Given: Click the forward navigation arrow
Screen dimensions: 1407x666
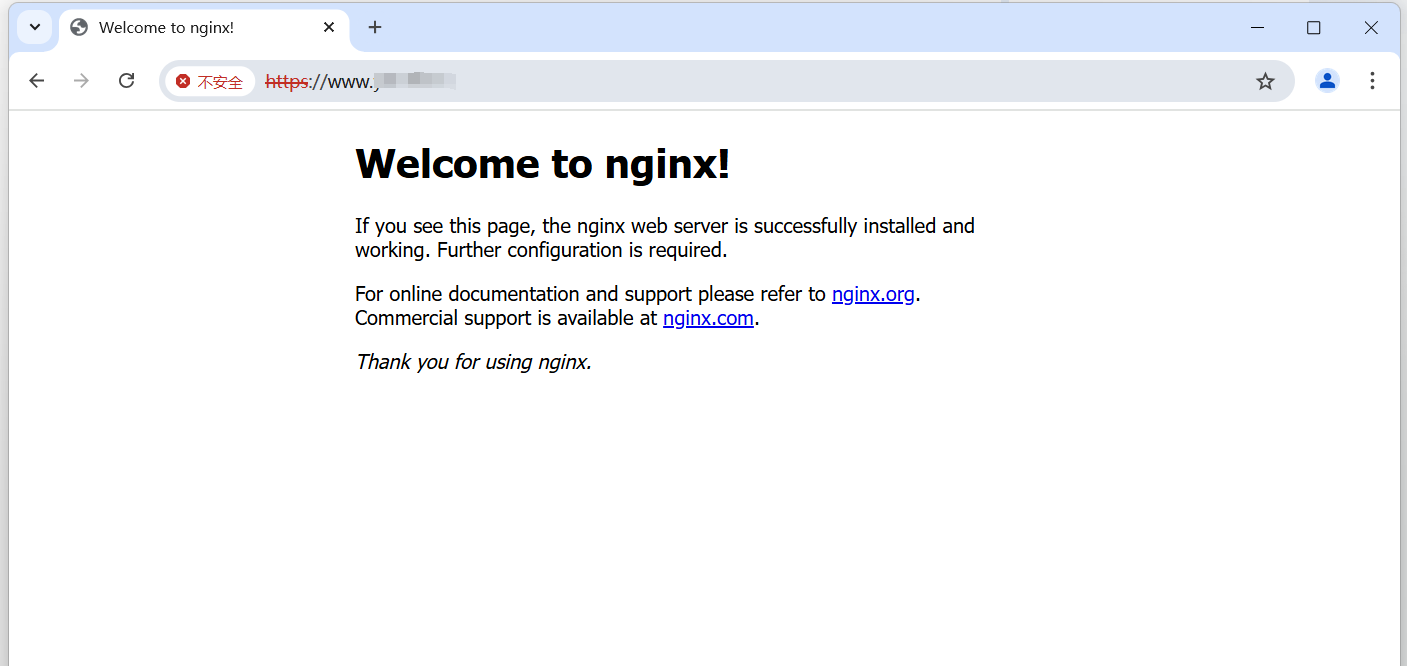Looking at the screenshot, I should pyautogui.click(x=81, y=81).
